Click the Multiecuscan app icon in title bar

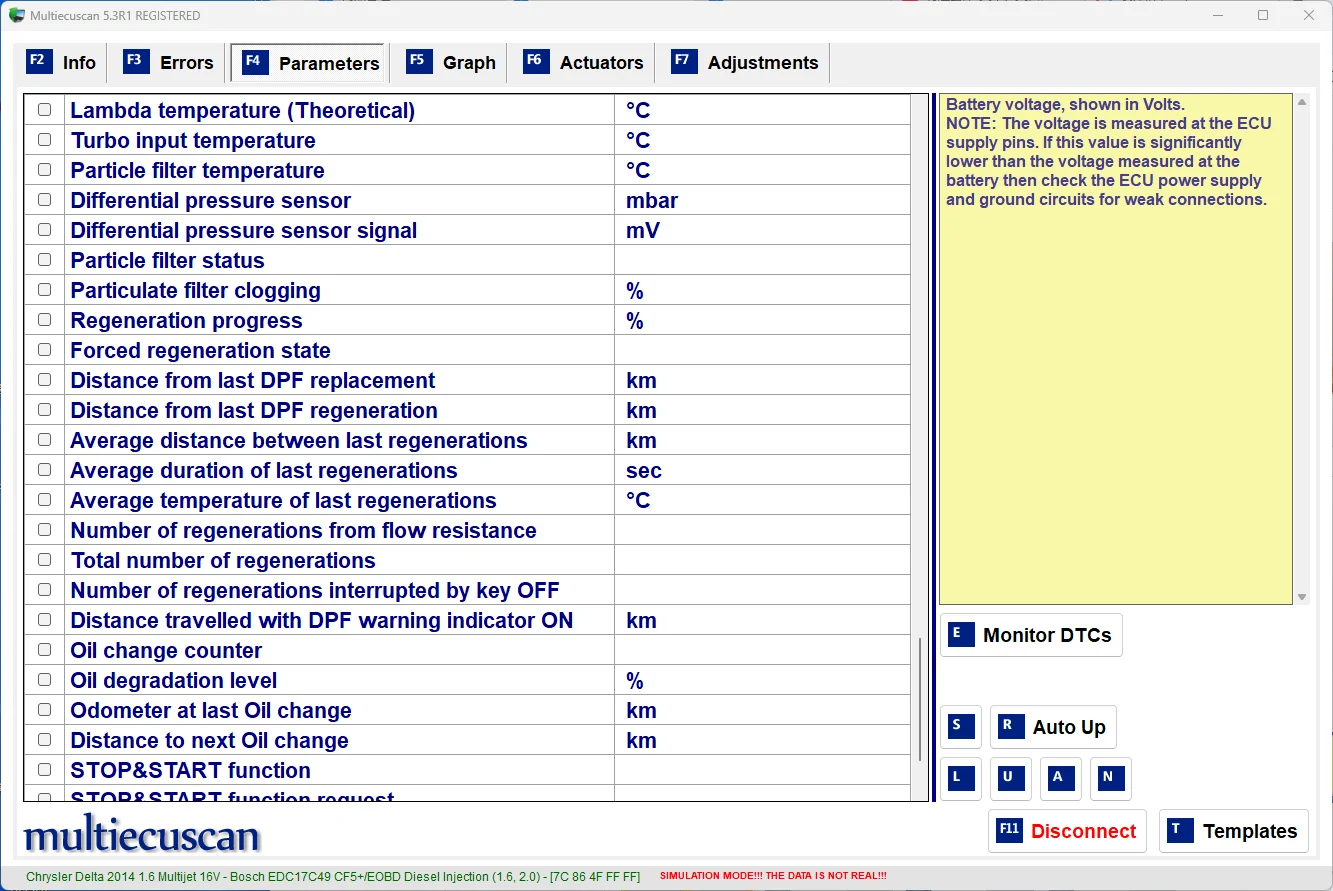click(16, 15)
